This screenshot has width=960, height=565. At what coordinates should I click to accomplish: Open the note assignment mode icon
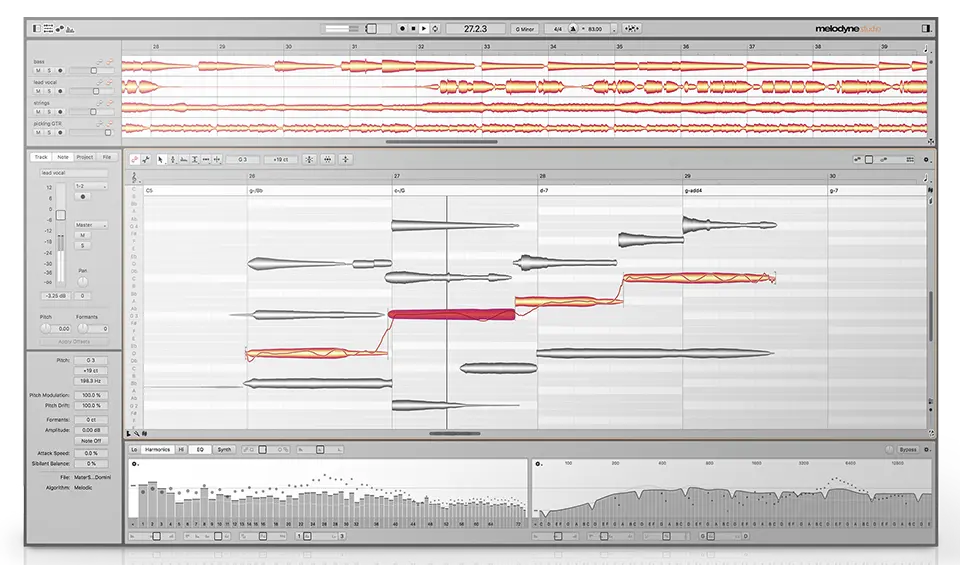pos(59,28)
